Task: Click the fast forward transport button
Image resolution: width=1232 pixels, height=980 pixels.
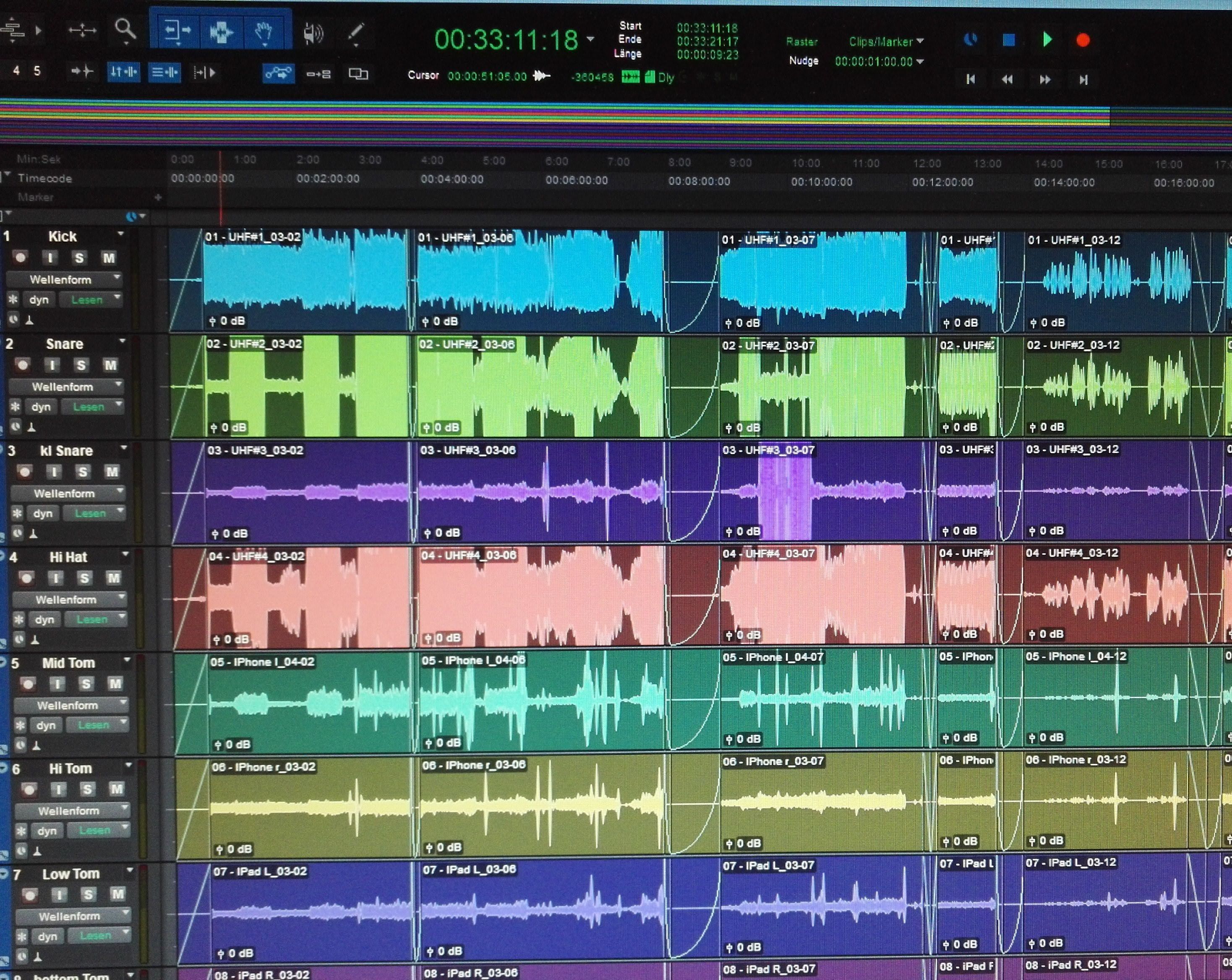Action: 1044,79
